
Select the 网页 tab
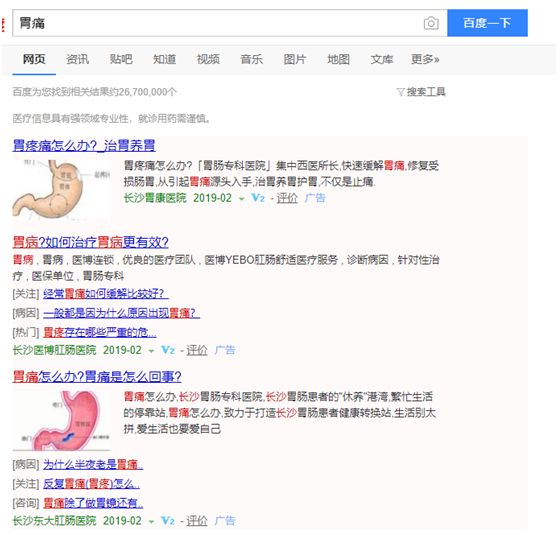(x=34, y=59)
